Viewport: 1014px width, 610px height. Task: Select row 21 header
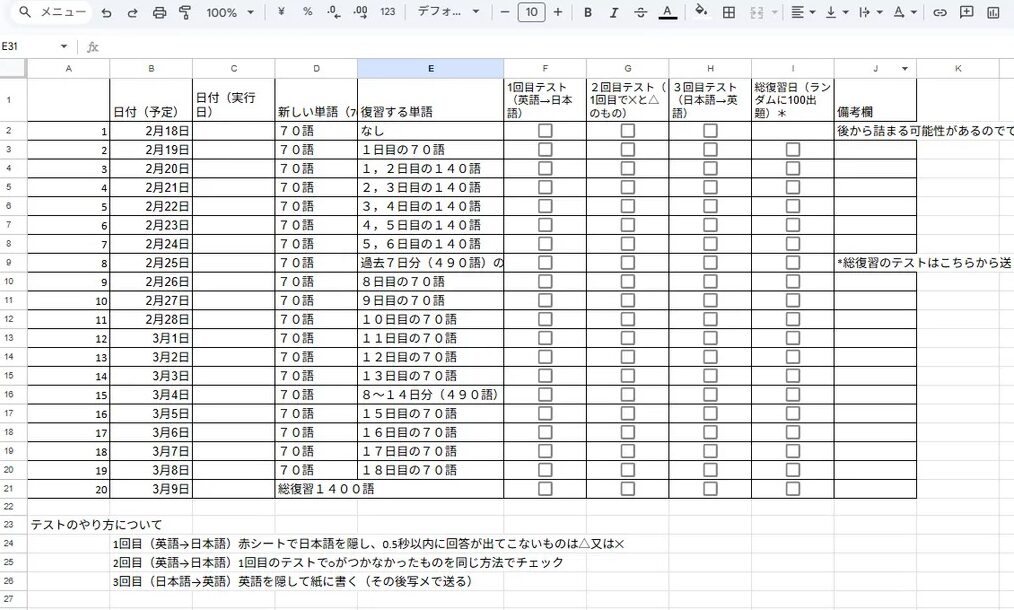pyautogui.click(x=13, y=489)
